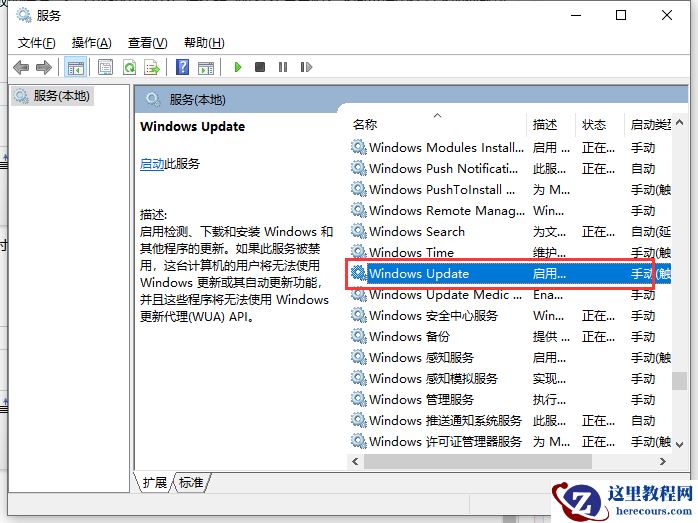698x523 pixels.
Task: Click the Back arrow toolbar icon
Action: (x=21, y=67)
